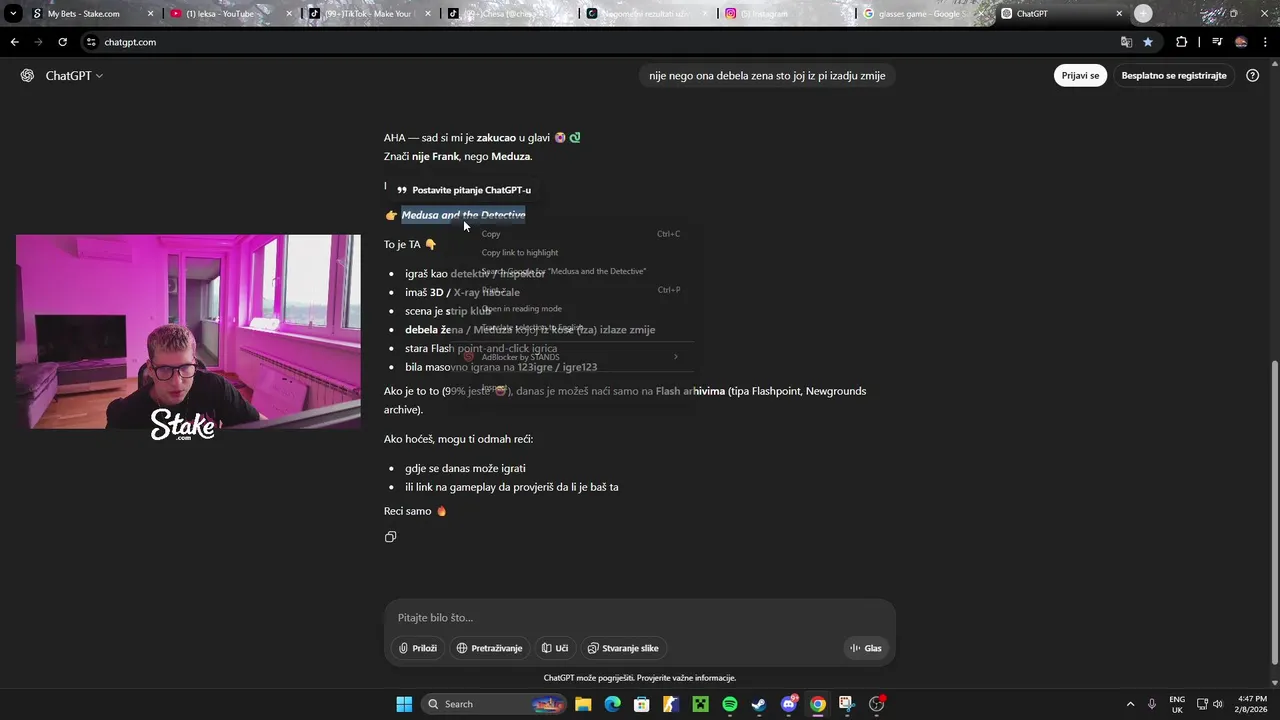Open the ENG UK language switcher
Image resolution: width=1280 pixels, height=720 pixels.
tap(1177, 704)
